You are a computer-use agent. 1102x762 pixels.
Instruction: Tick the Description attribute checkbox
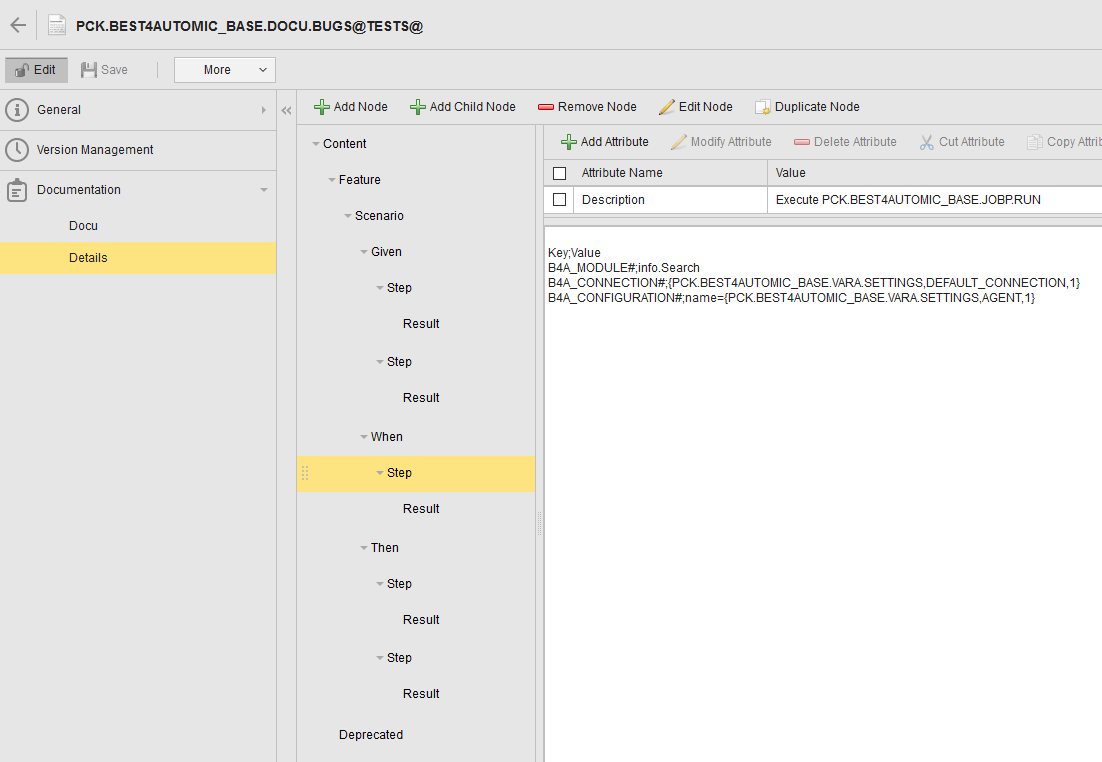(559, 200)
